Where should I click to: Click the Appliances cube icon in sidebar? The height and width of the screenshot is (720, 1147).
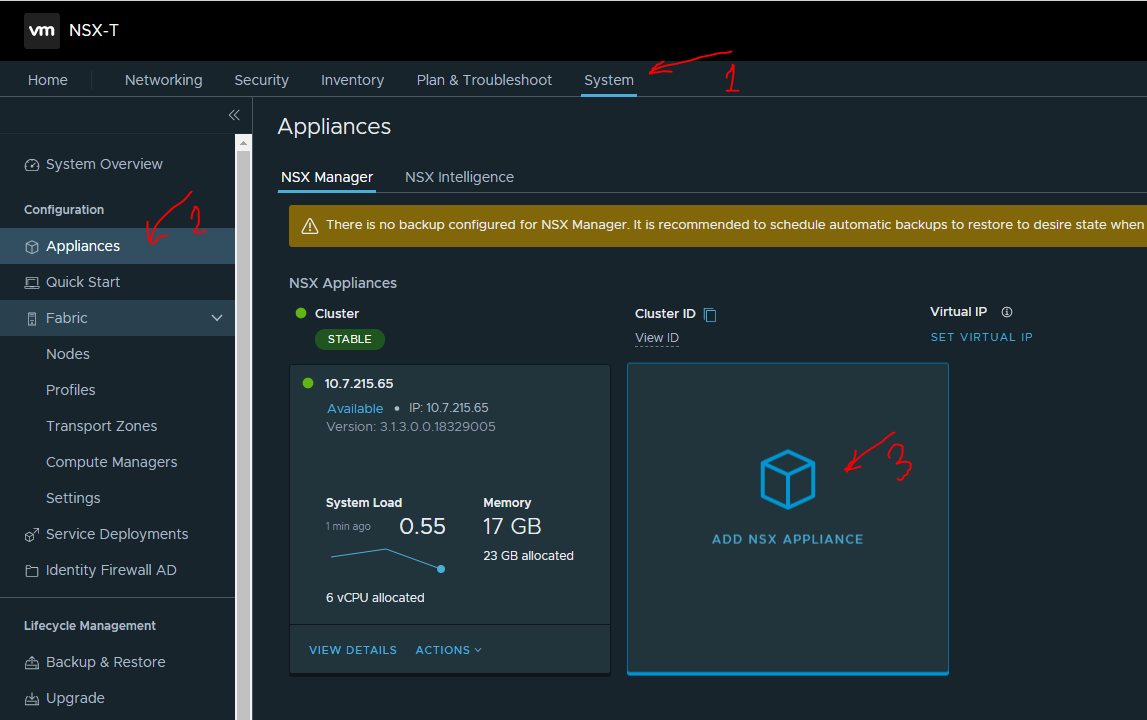pyautogui.click(x=31, y=247)
